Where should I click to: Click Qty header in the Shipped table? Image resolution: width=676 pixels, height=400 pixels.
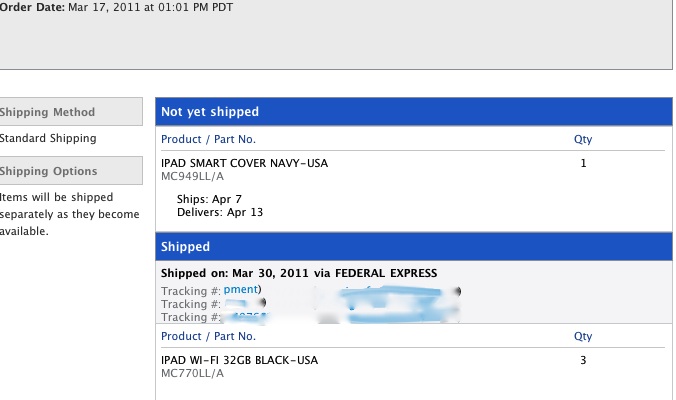click(583, 337)
